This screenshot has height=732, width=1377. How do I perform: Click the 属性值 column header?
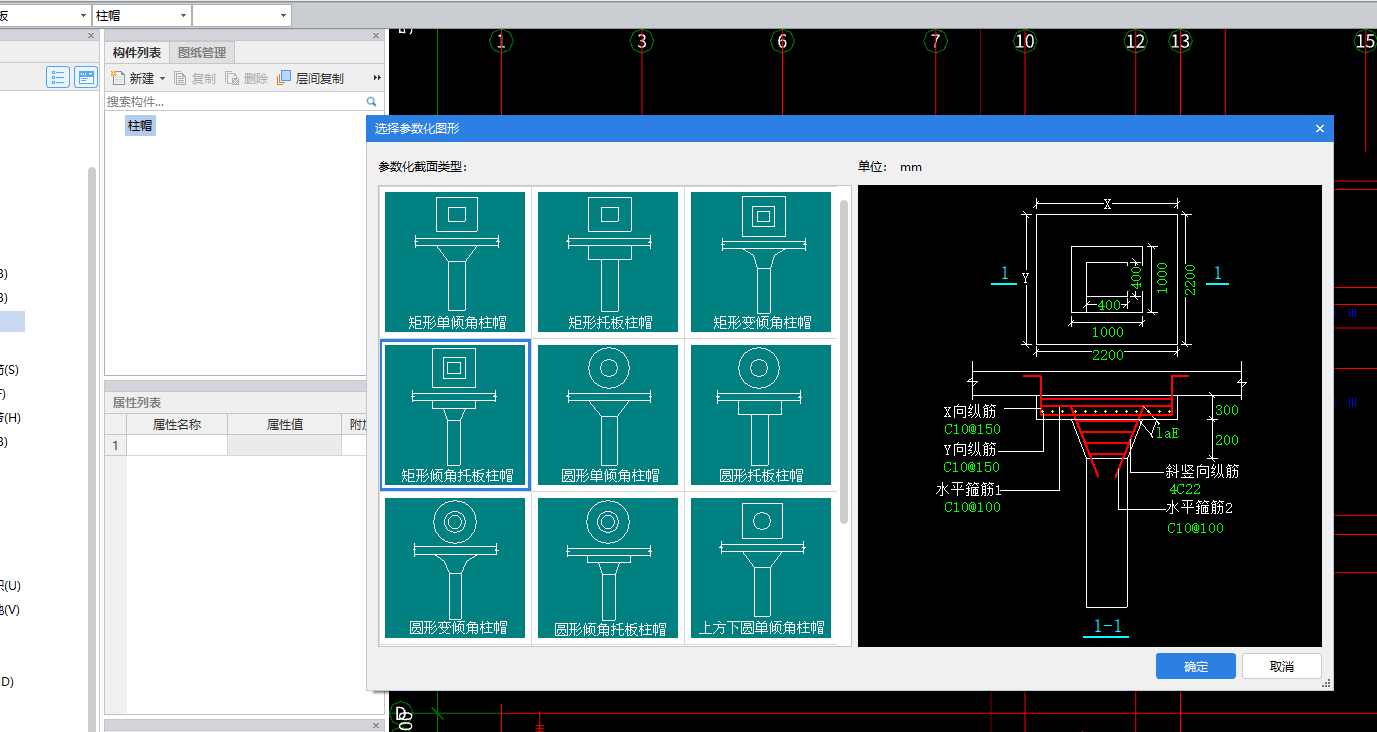click(285, 424)
